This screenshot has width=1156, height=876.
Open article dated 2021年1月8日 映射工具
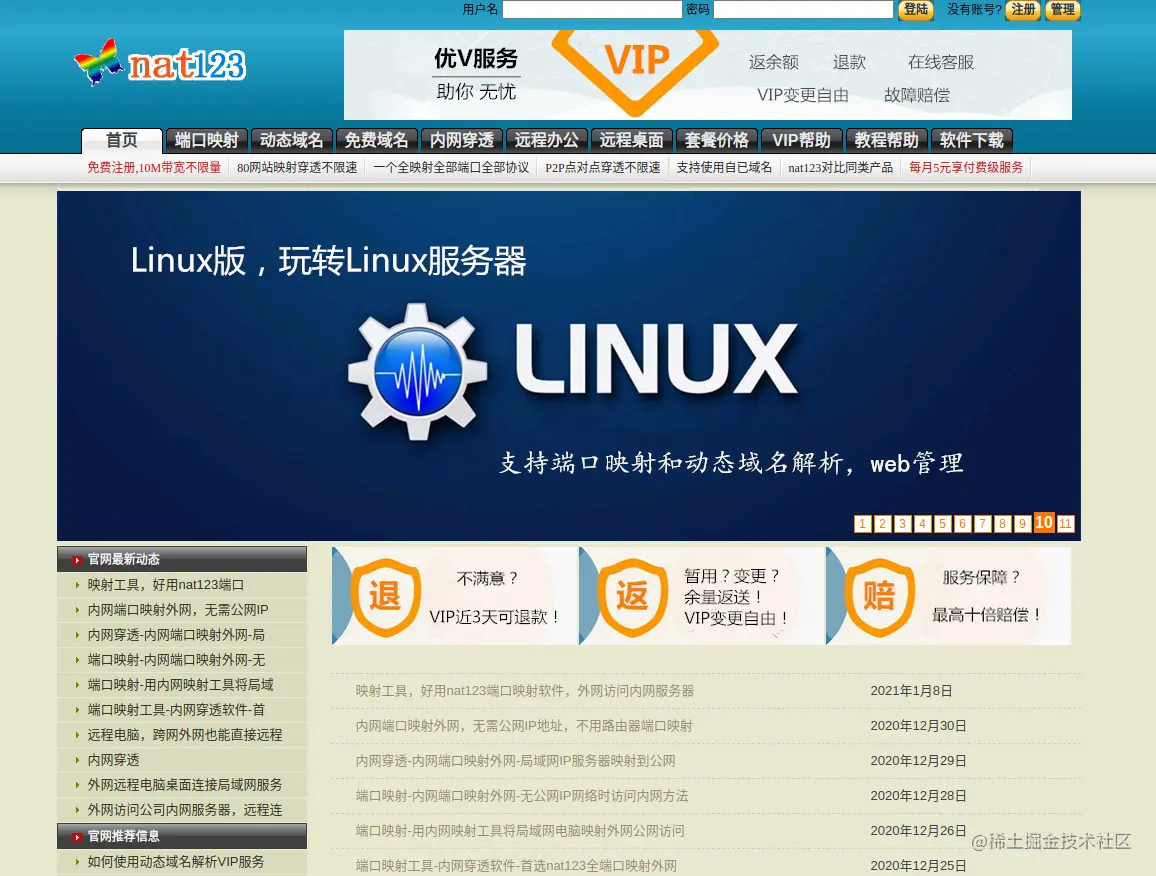pos(525,691)
